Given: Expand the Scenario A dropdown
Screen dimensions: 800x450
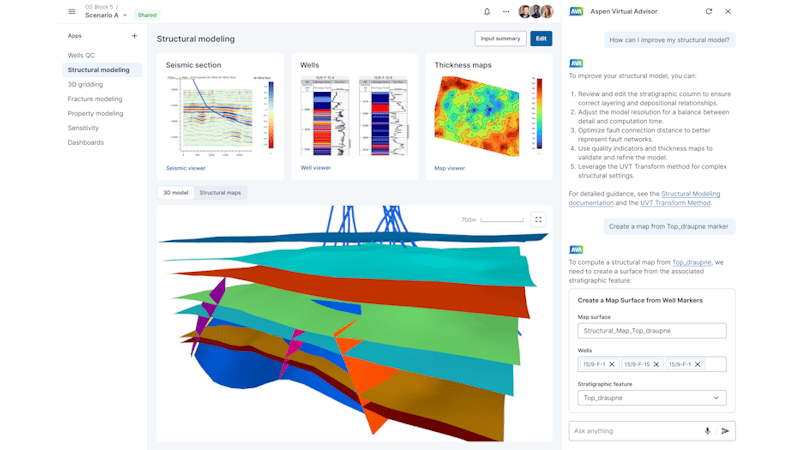Looking at the screenshot, I should coord(125,16).
